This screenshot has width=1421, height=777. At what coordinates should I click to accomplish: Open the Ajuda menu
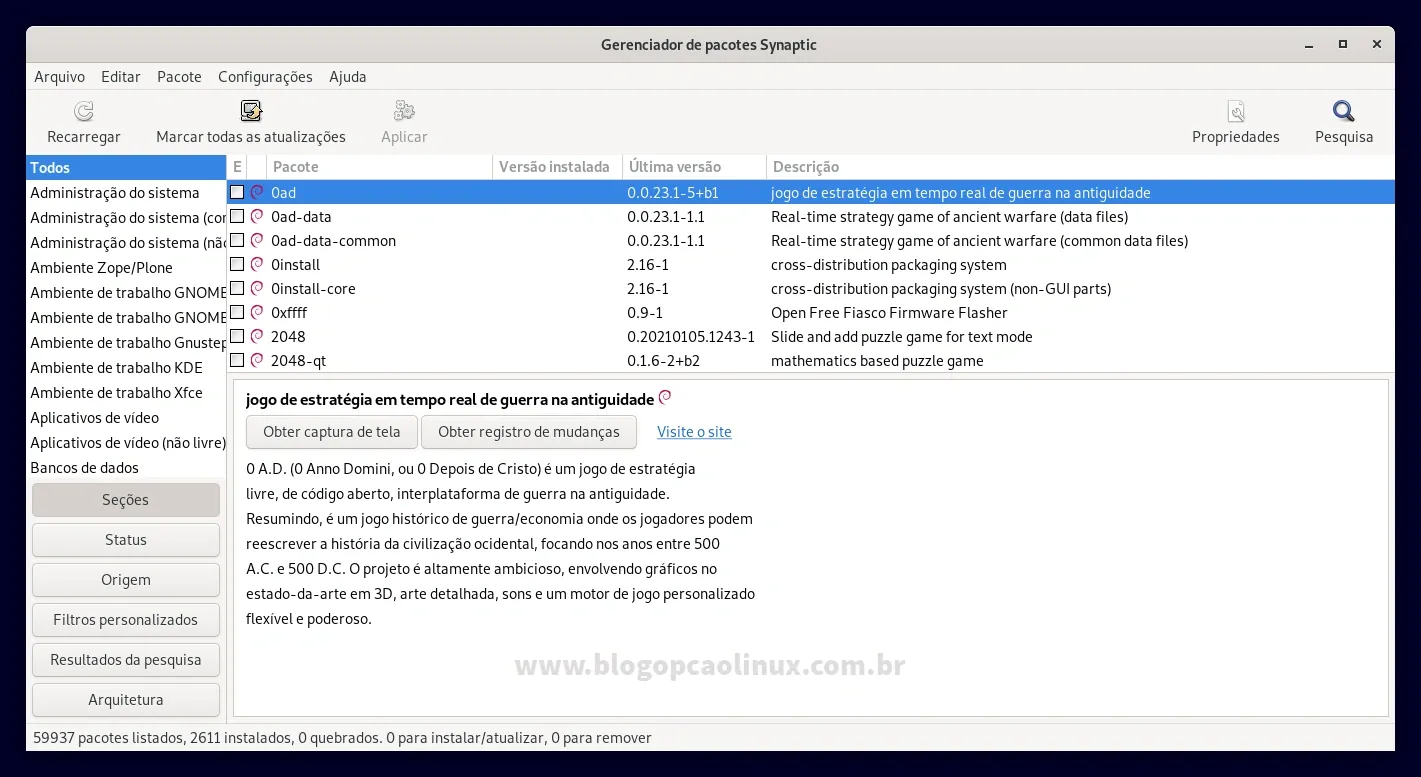click(x=348, y=77)
